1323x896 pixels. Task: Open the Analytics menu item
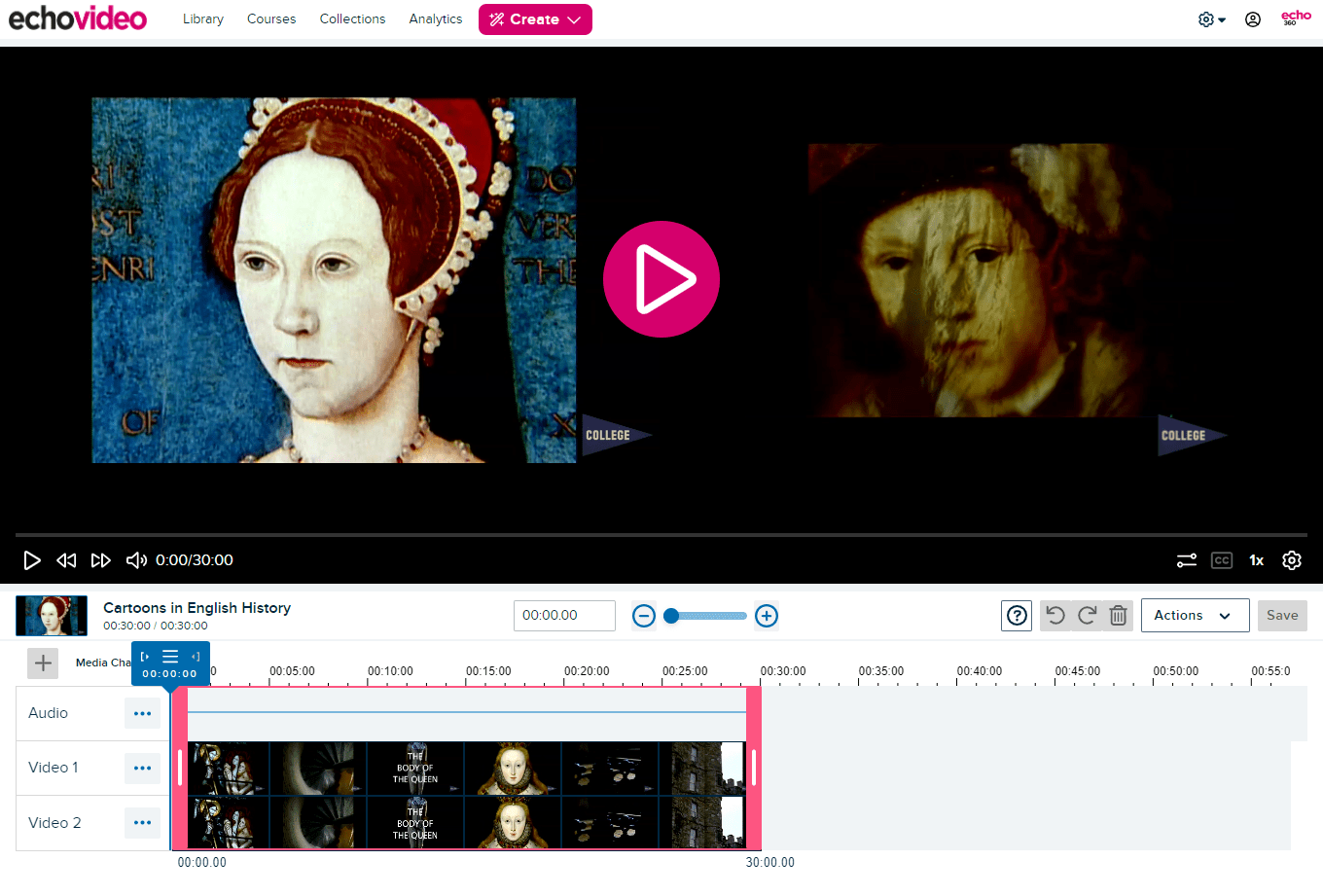(x=436, y=18)
